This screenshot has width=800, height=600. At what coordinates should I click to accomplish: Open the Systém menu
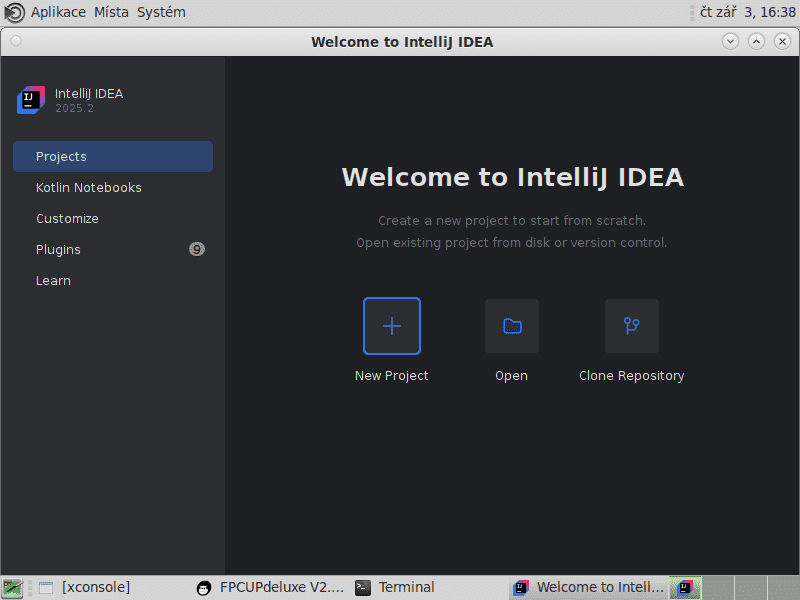pyautogui.click(x=161, y=12)
